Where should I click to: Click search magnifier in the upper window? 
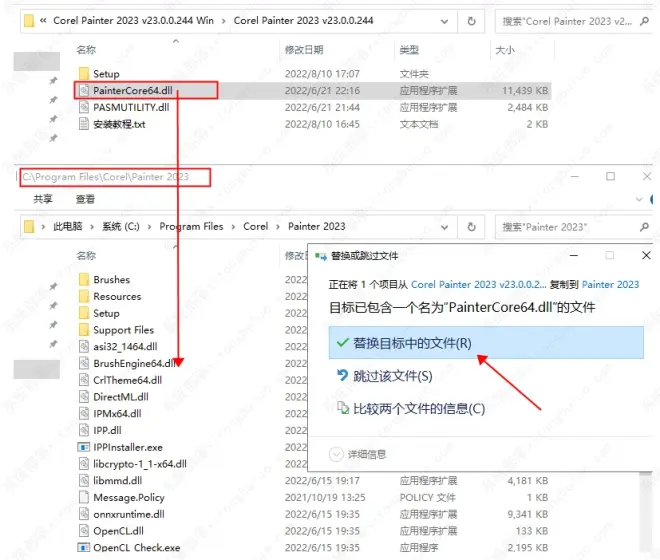pyautogui.click(x=644, y=21)
